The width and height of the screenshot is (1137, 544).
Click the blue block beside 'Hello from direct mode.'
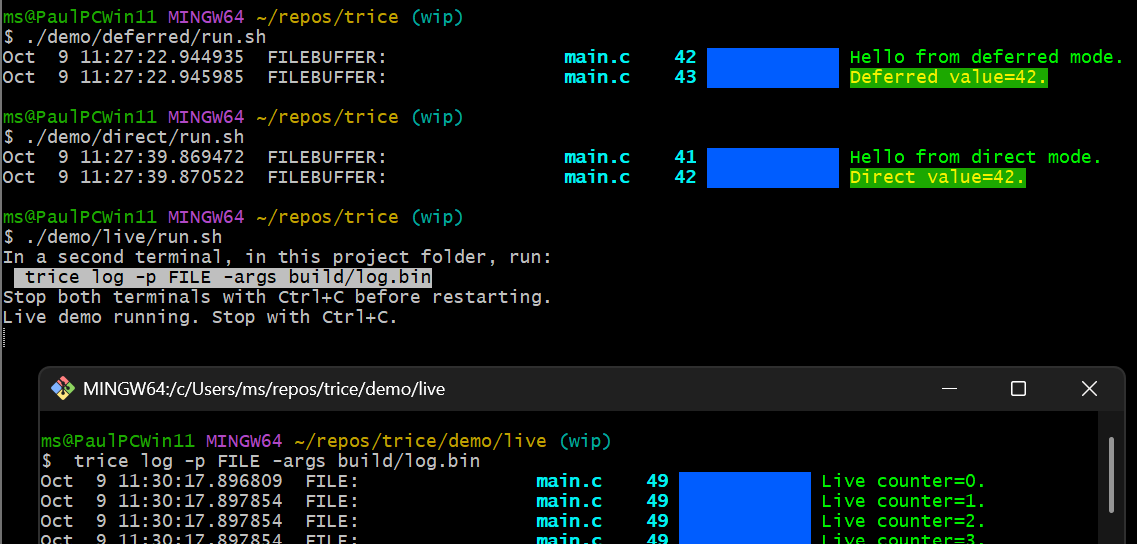(773, 157)
